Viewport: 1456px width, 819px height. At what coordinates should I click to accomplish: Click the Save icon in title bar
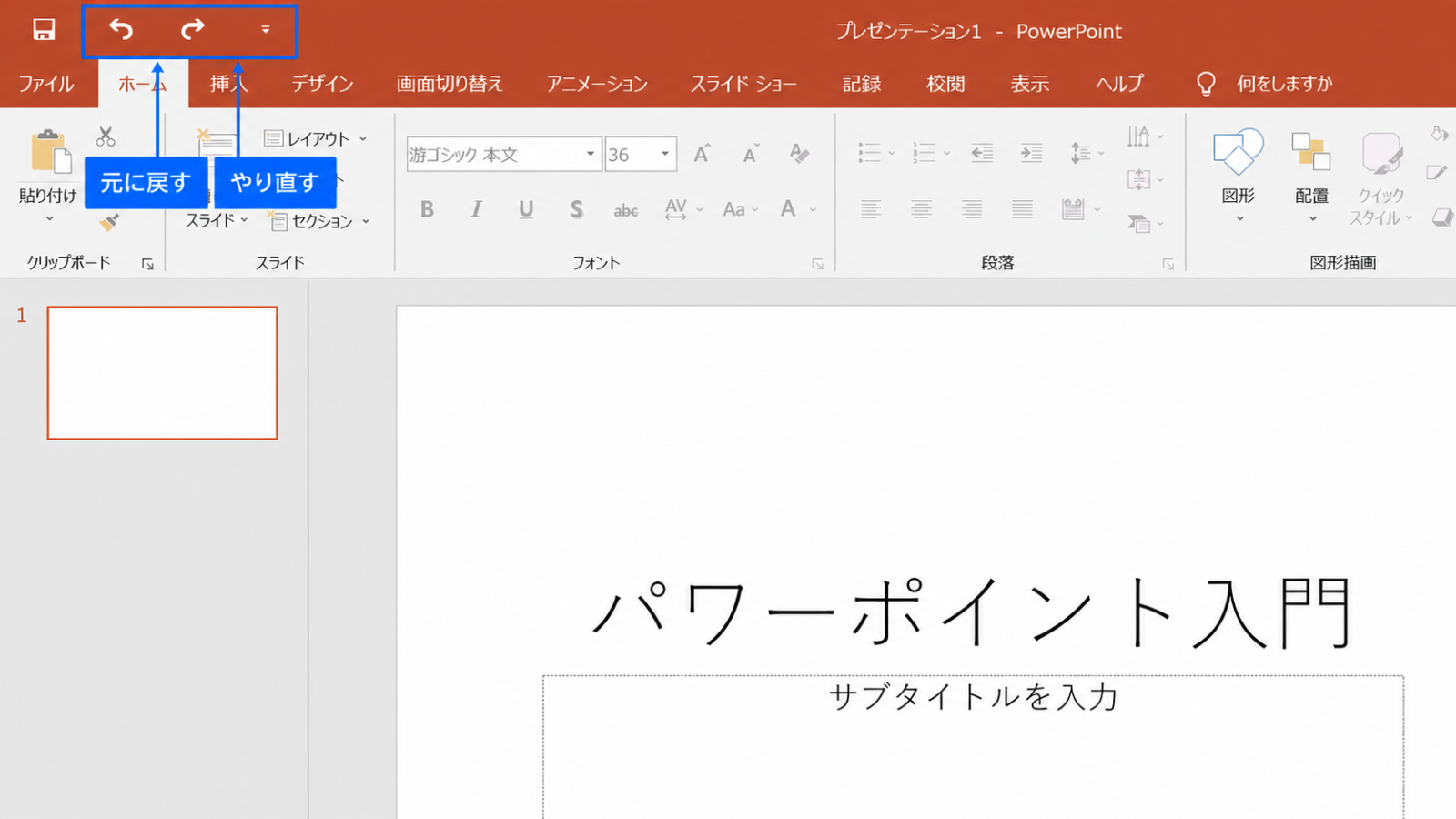[x=44, y=30]
